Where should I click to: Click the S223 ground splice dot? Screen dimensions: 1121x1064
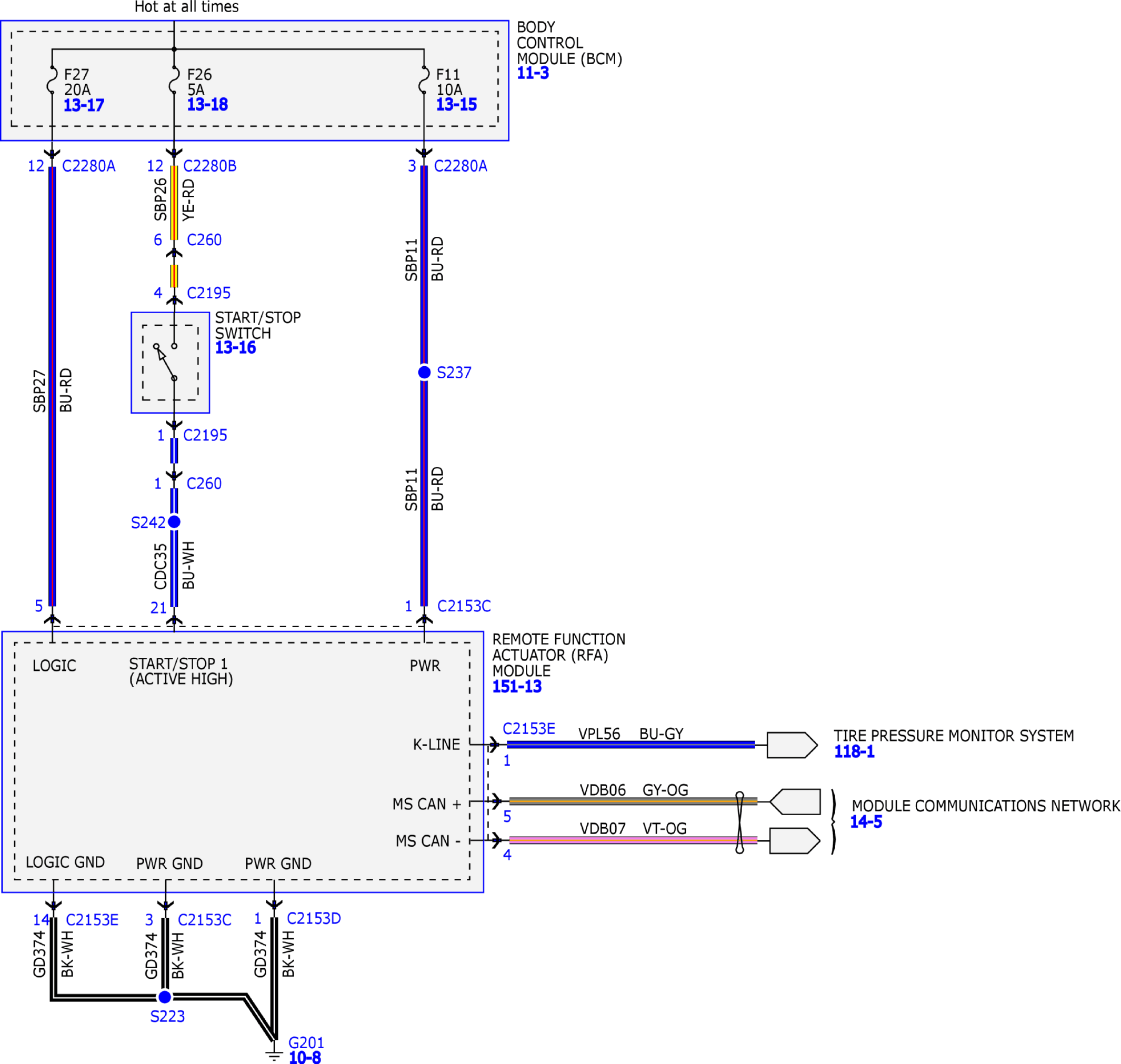tap(165, 997)
